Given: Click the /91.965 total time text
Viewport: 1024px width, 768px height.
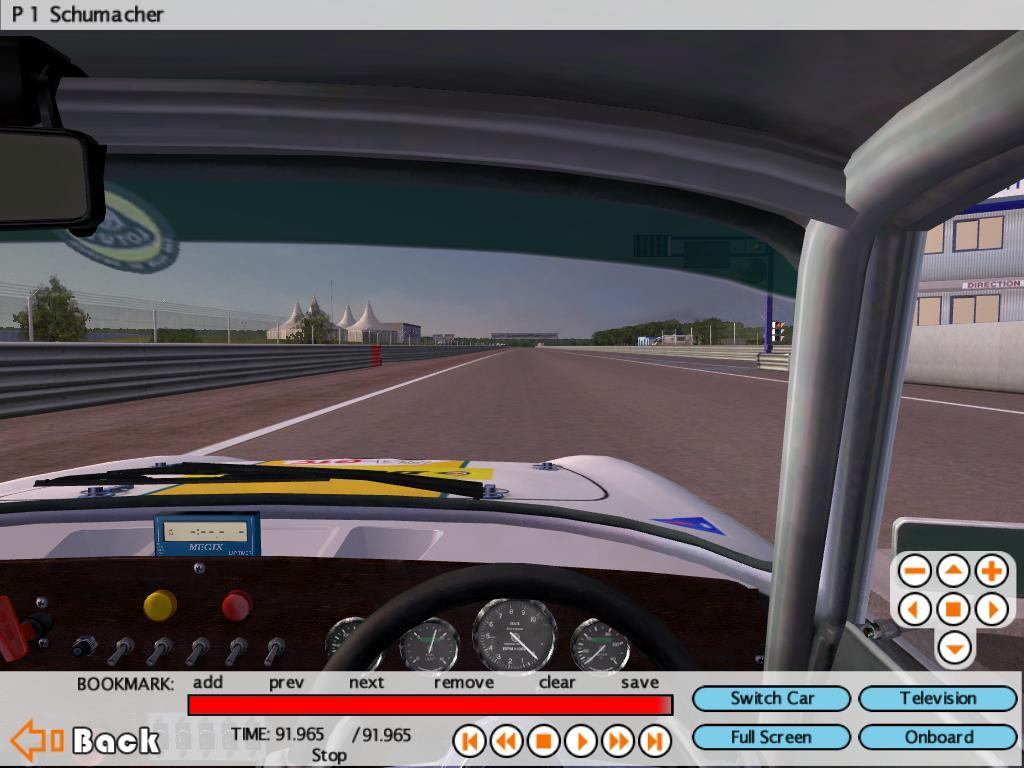Looking at the screenshot, I should pyautogui.click(x=381, y=735).
